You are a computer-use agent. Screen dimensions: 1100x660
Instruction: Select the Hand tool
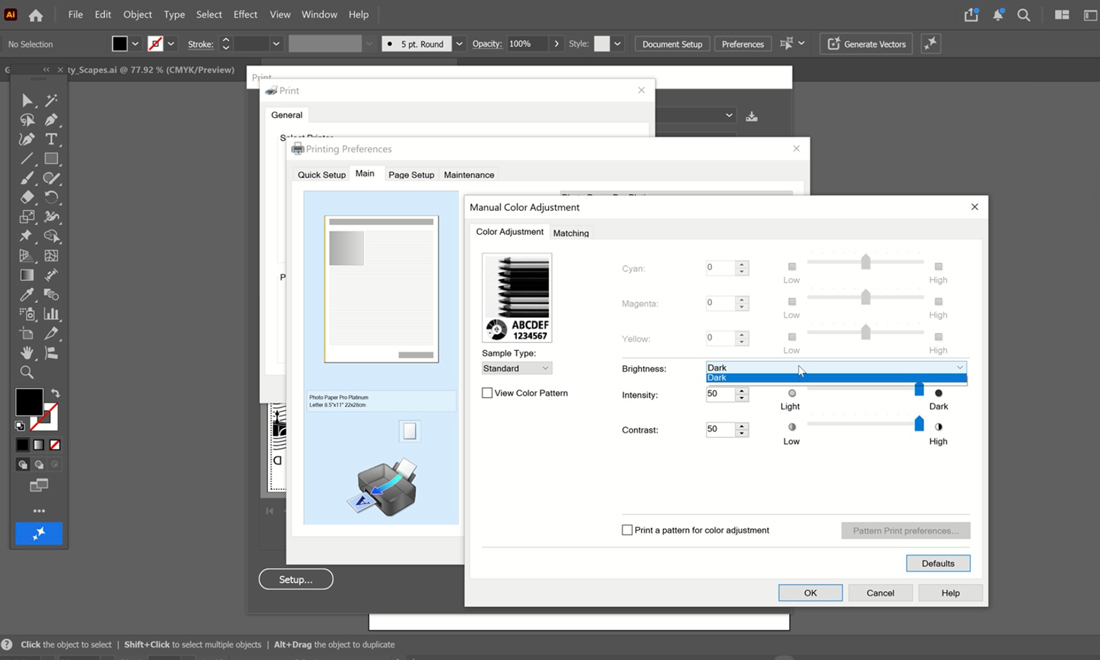pyautogui.click(x=27, y=353)
